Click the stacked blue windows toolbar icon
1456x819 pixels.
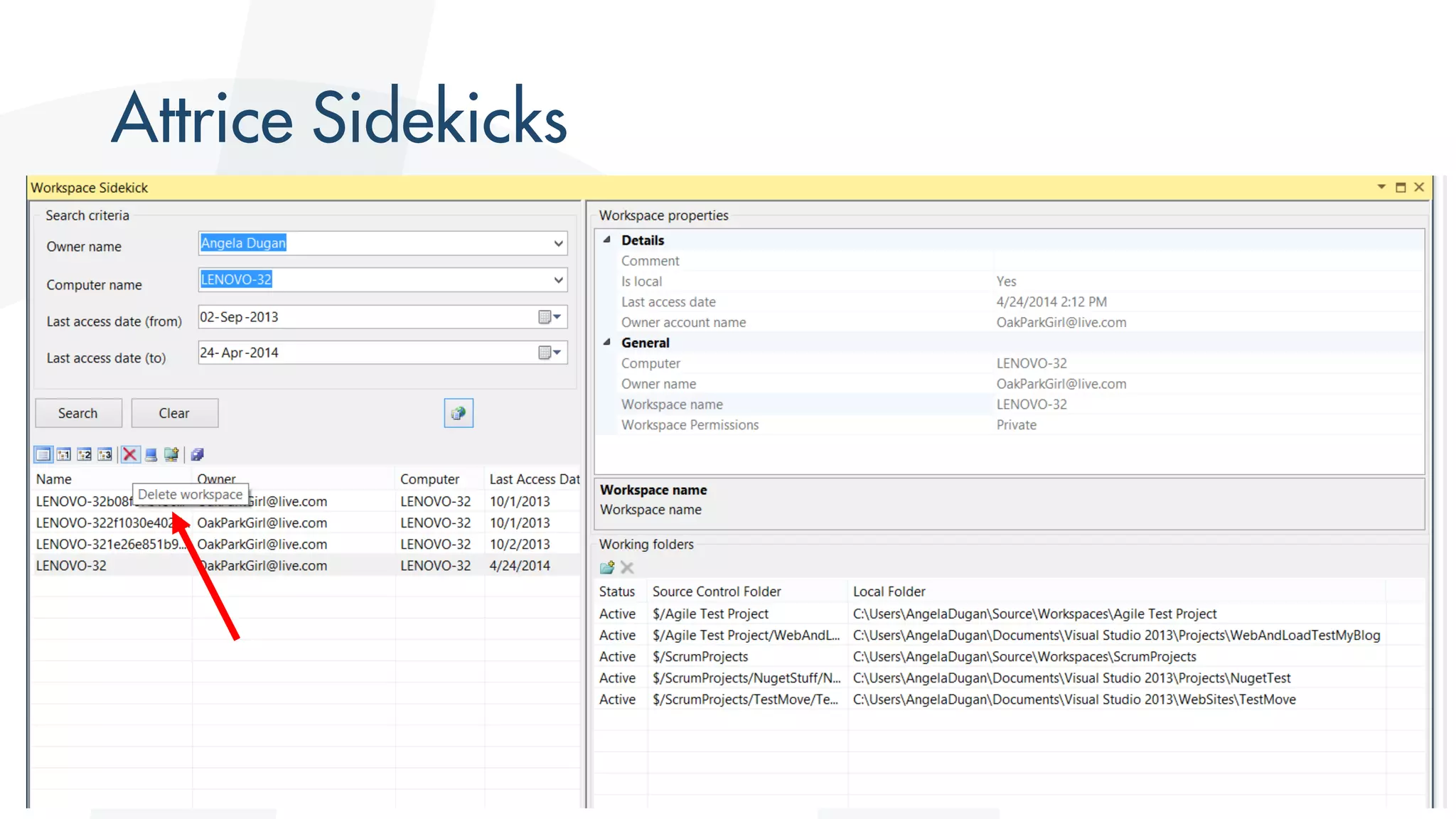(198, 454)
